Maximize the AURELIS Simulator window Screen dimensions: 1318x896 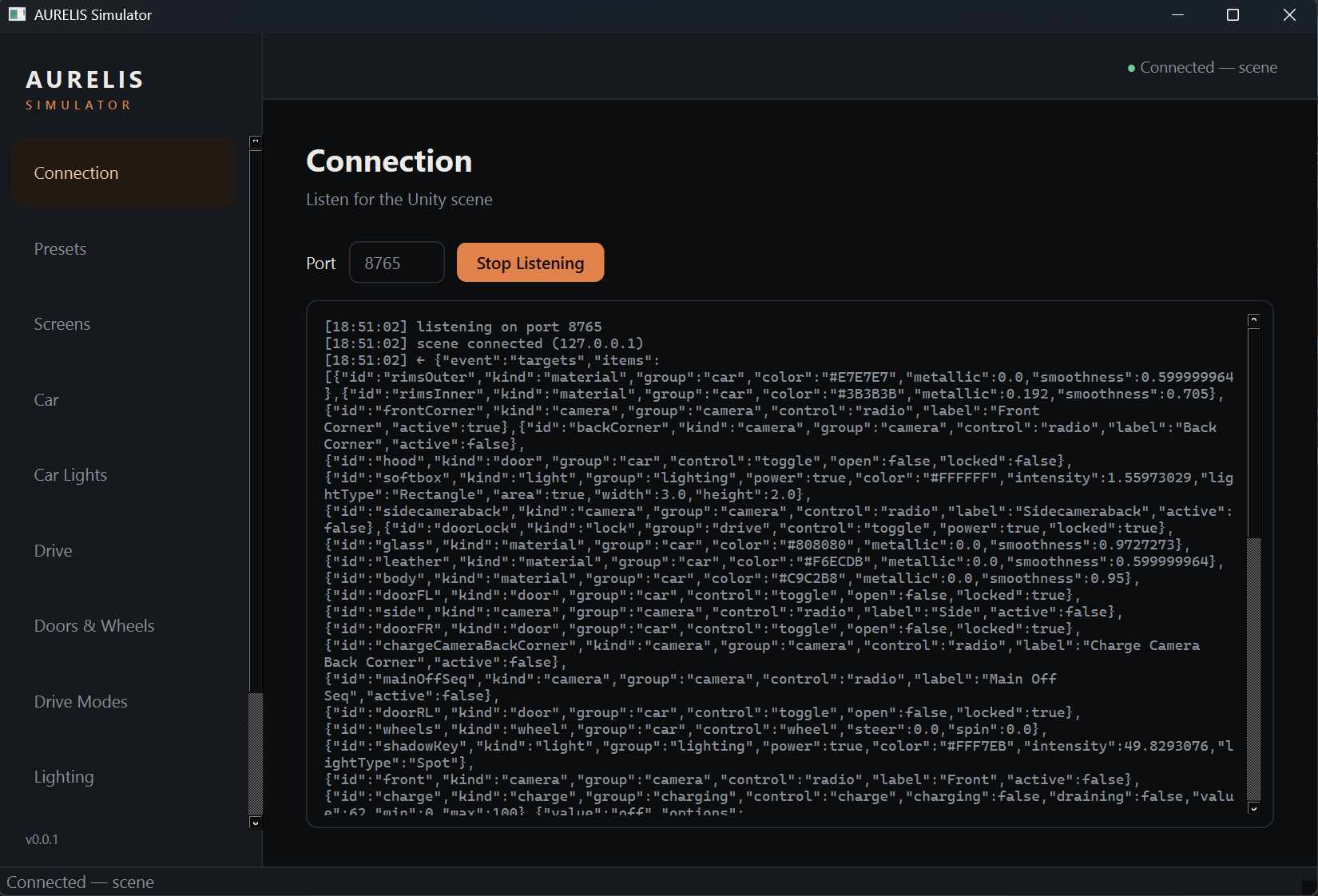pyautogui.click(x=1233, y=15)
